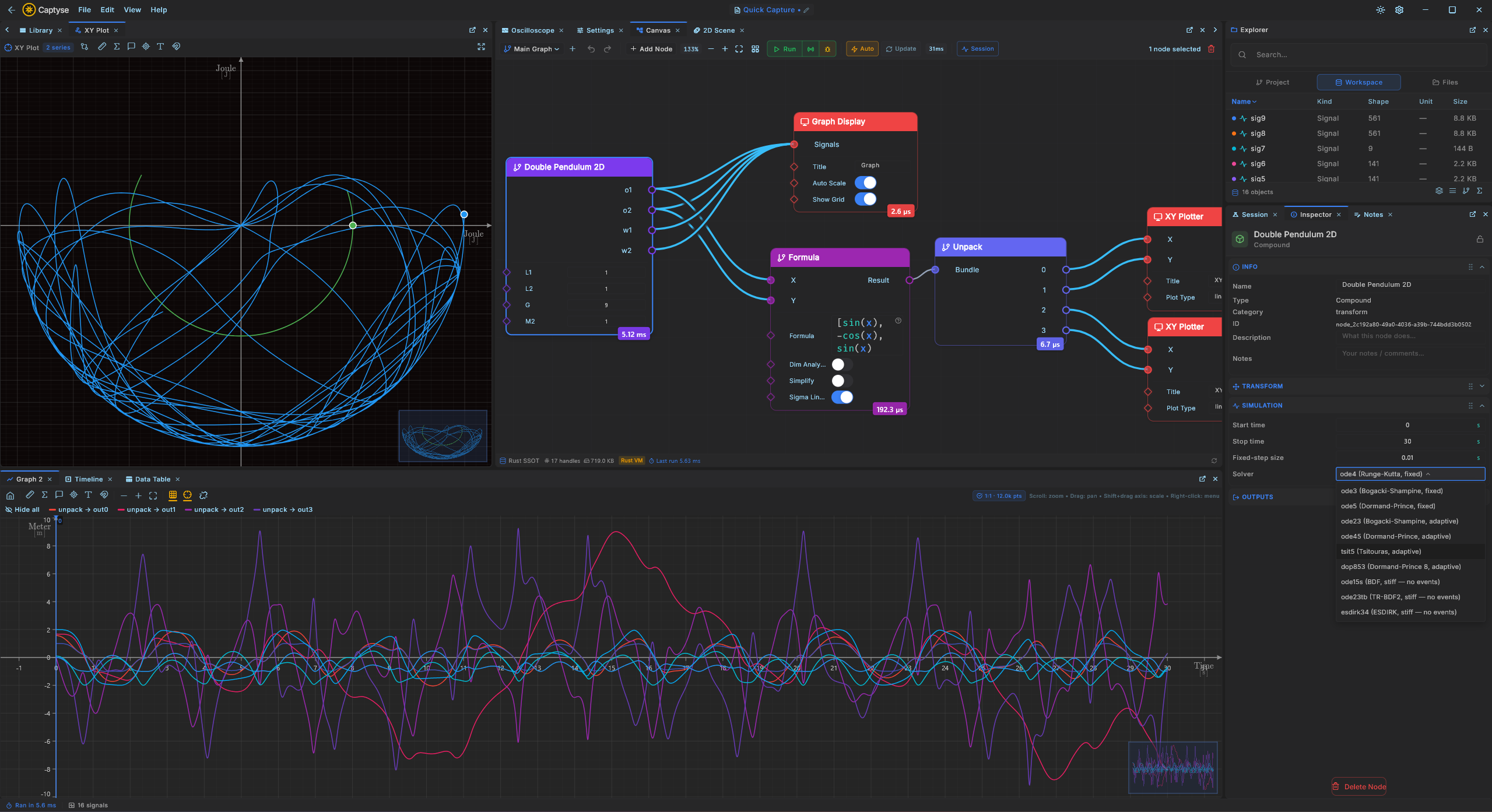The height and width of the screenshot is (812, 1492).
Task: Click the Update button
Action: 901,49
